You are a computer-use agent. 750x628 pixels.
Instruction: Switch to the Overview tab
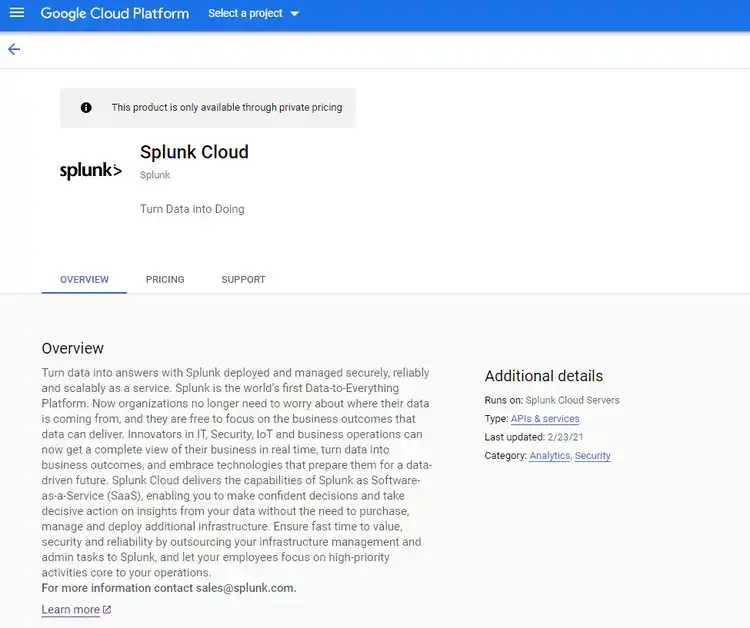coord(84,279)
